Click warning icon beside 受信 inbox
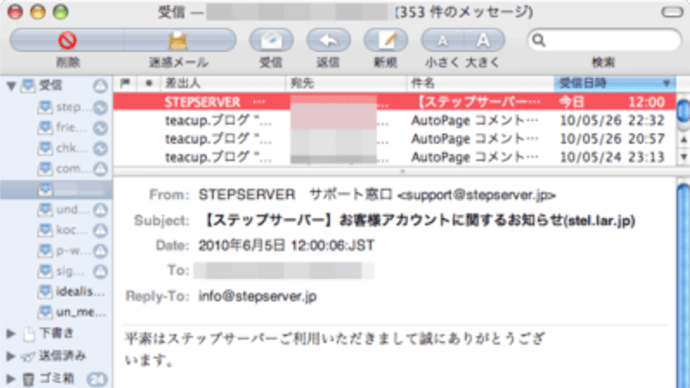The width and height of the screenshot is (690, 388). coord(100,86)
